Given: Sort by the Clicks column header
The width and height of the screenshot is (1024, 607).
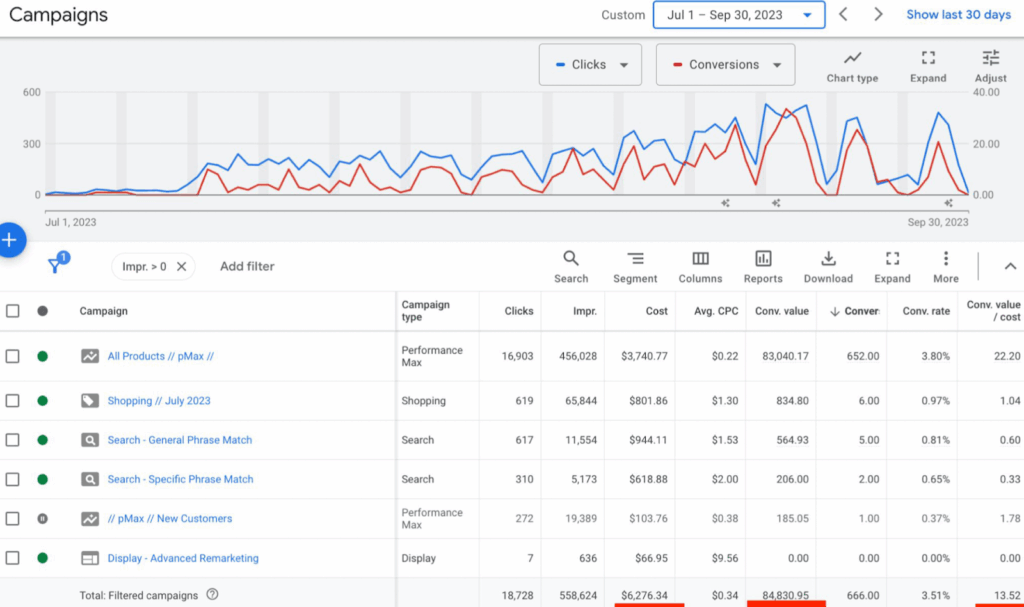Looking at the screenshot, I should (x=519, y=311).
